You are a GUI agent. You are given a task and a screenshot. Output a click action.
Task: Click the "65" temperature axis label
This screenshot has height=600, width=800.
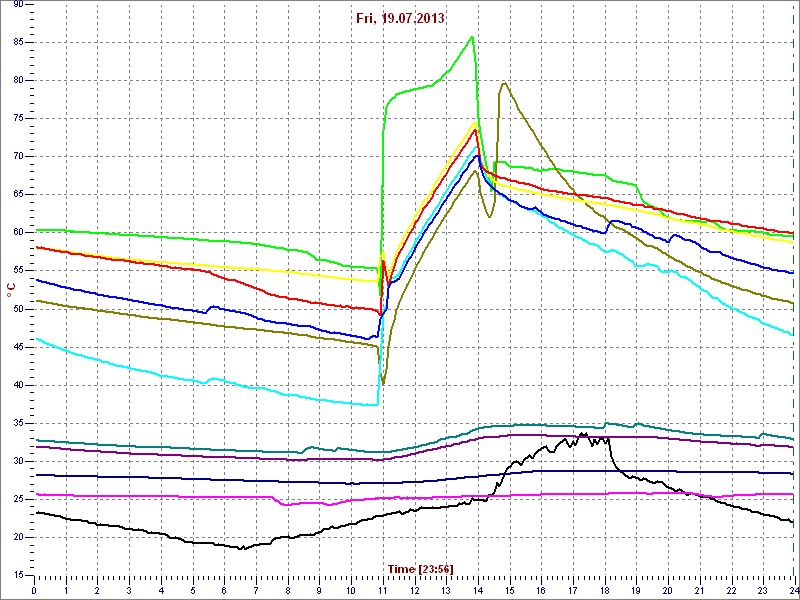click(x=18, y=195)
